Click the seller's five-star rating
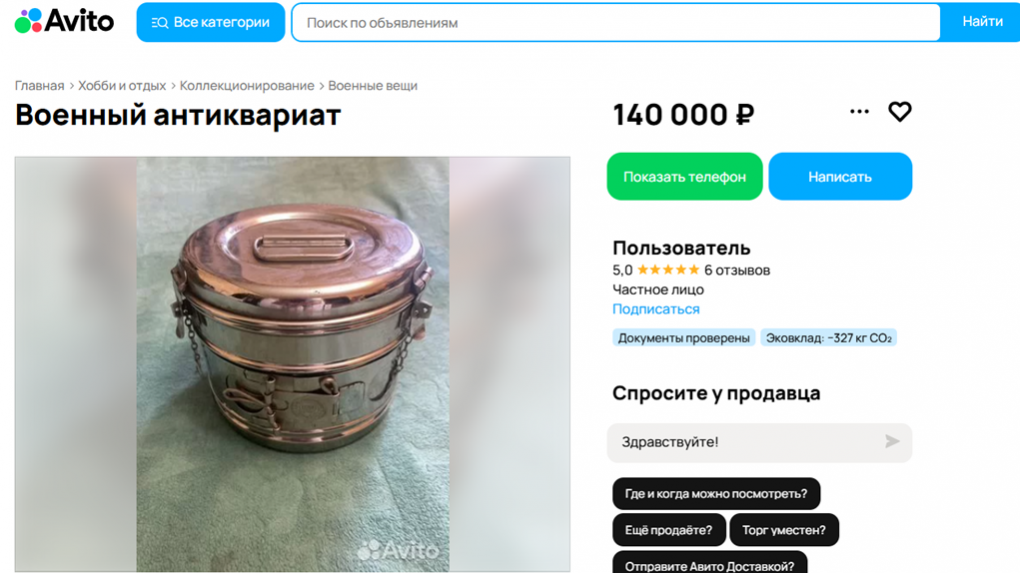The image size is (1020, 573). pyautogui.click(x=668, y=270)
